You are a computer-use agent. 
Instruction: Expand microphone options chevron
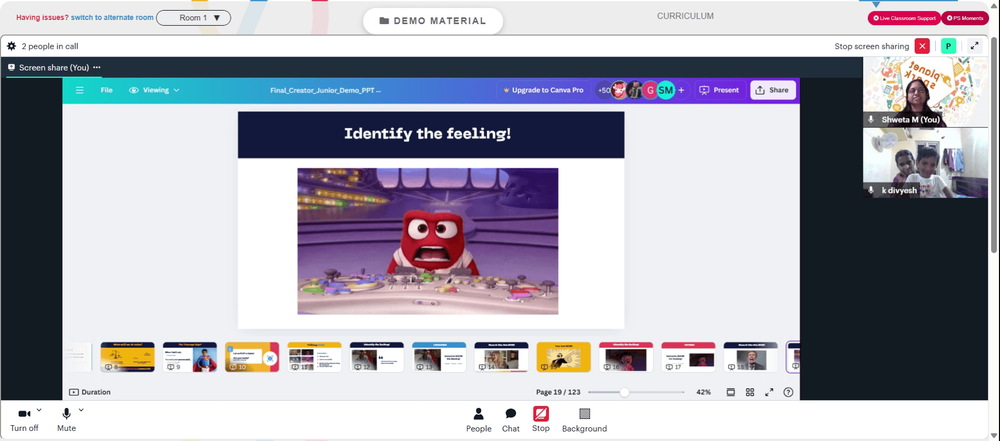(81, 410)
